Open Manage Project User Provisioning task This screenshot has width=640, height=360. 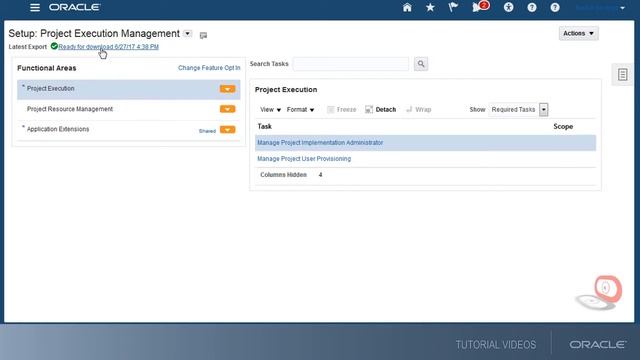click(x=304, y=159)
